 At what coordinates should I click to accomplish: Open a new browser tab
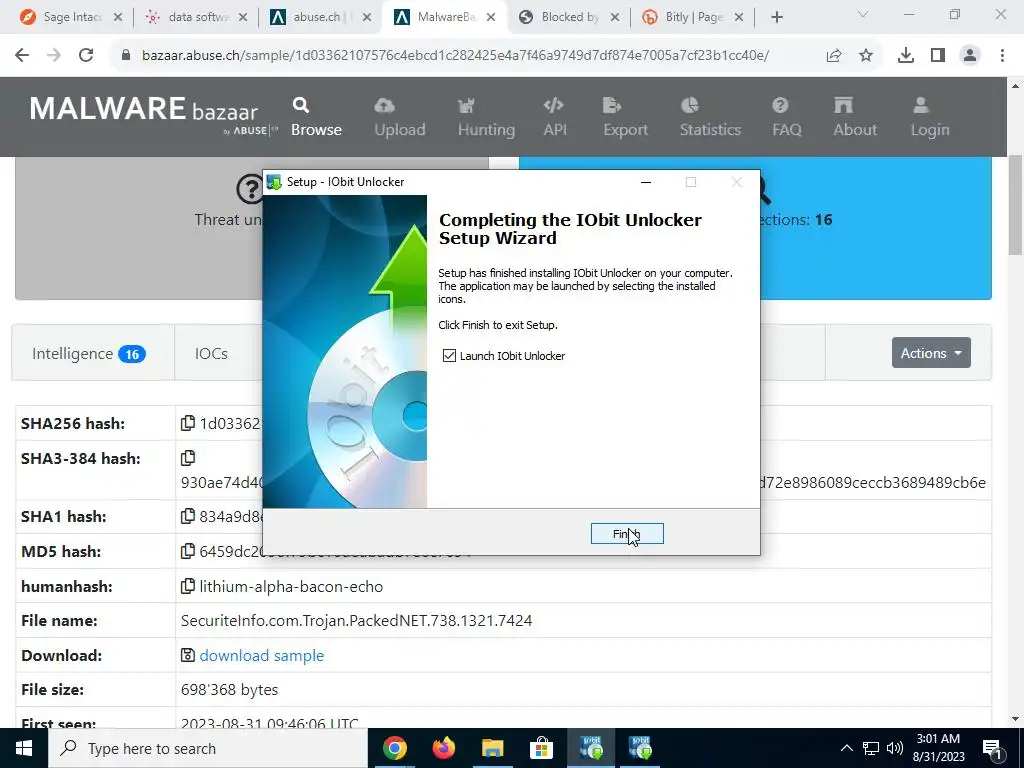[x=776, y=17]
